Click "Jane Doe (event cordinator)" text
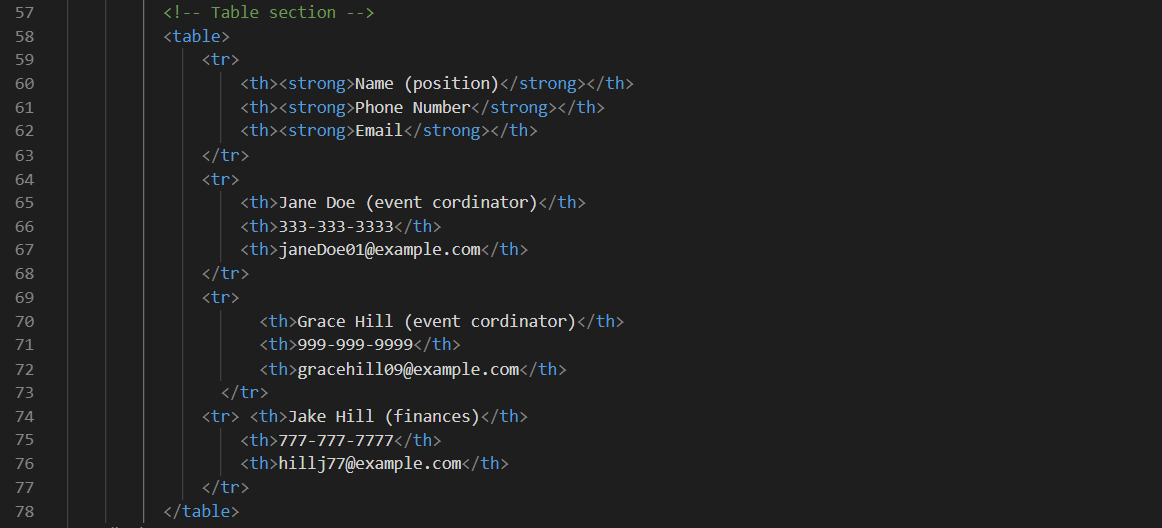 [408, 202]
